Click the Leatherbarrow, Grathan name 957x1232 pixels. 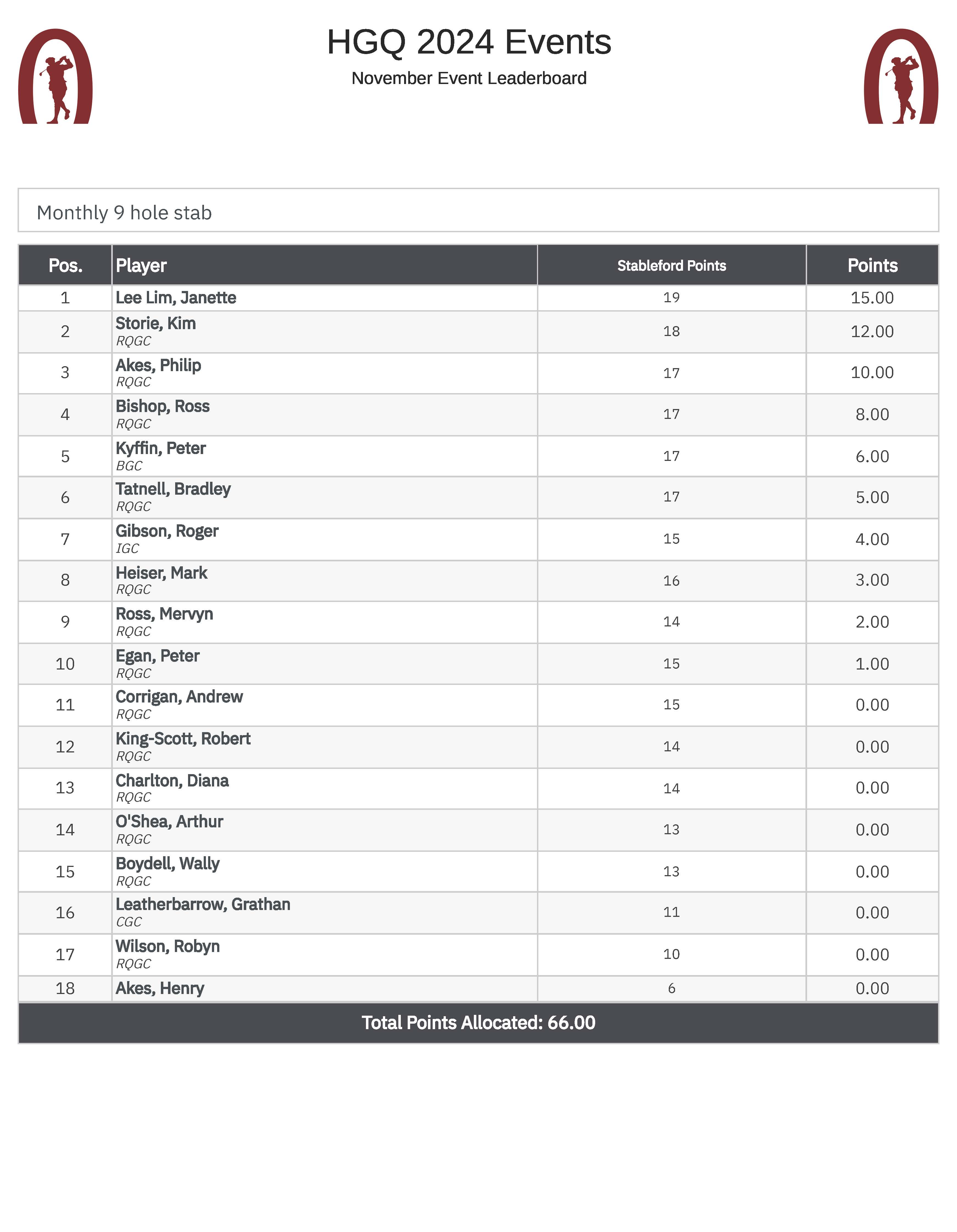tap(203, 904)
